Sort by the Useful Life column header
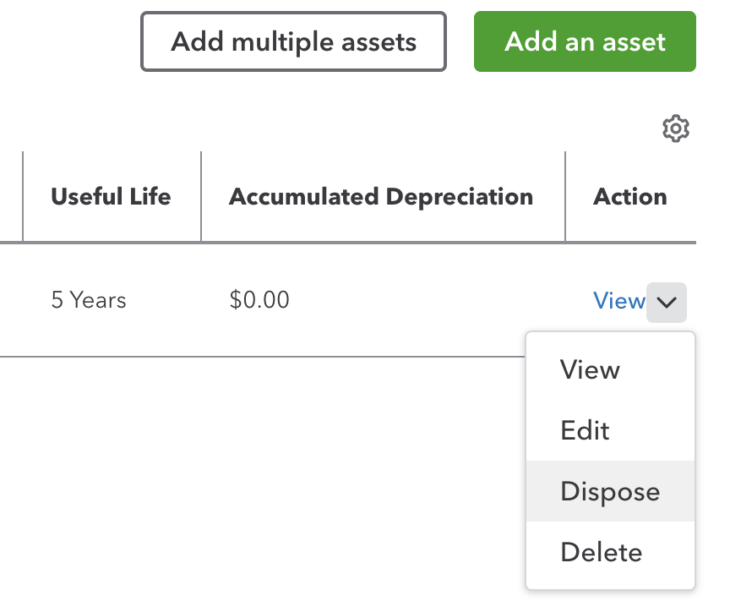 coord(111,196)
